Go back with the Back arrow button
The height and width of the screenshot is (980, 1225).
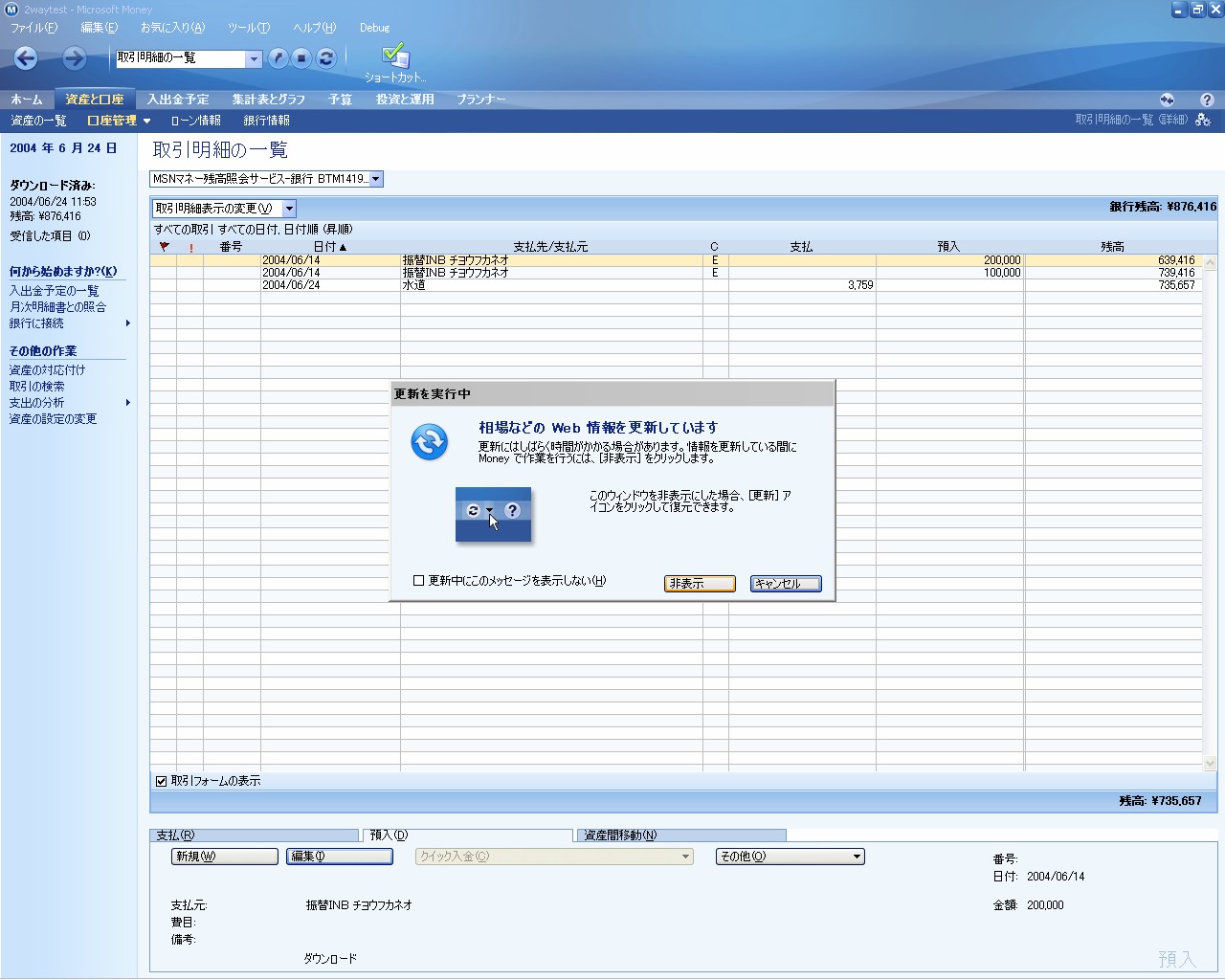tap(26, 58)
